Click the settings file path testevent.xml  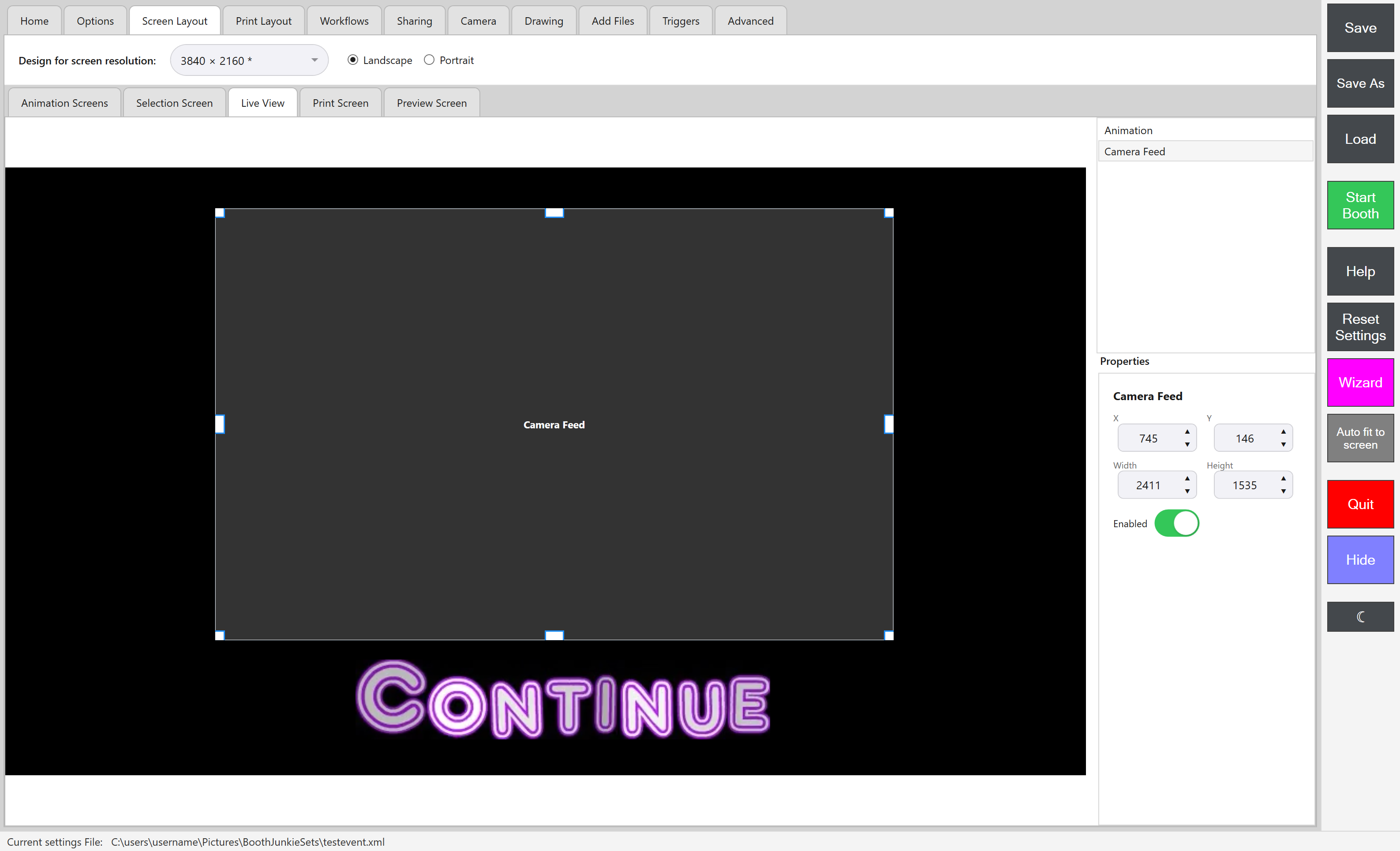click(x=248, y=842)
